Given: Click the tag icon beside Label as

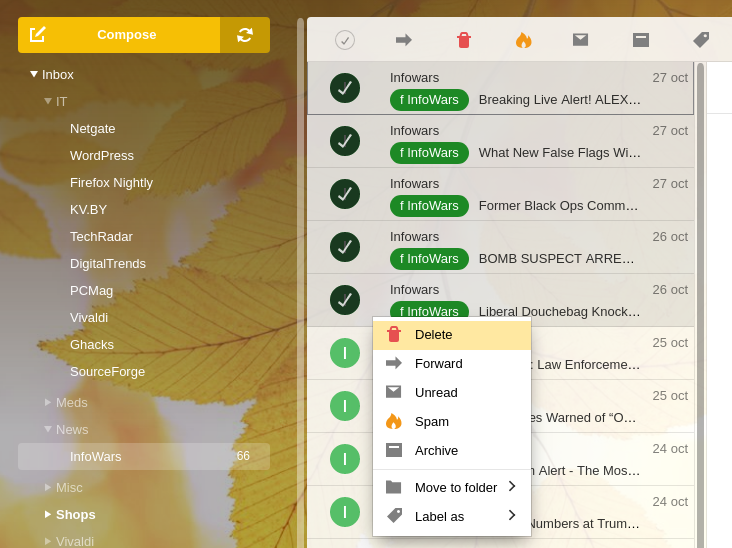Looking at the screenshot, I should point(394,516).
